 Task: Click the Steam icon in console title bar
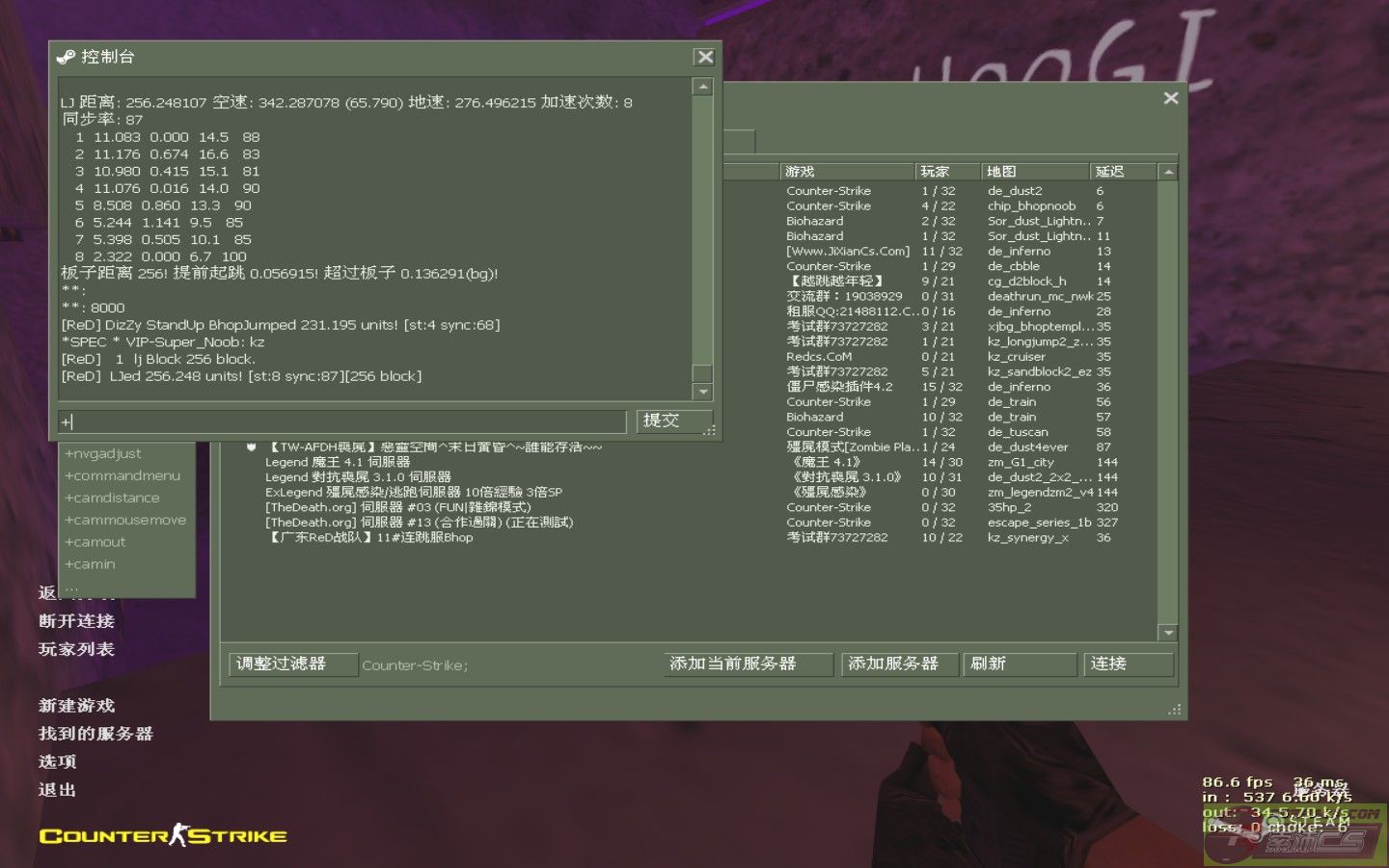pyautogui.click(x=66, y=57)
